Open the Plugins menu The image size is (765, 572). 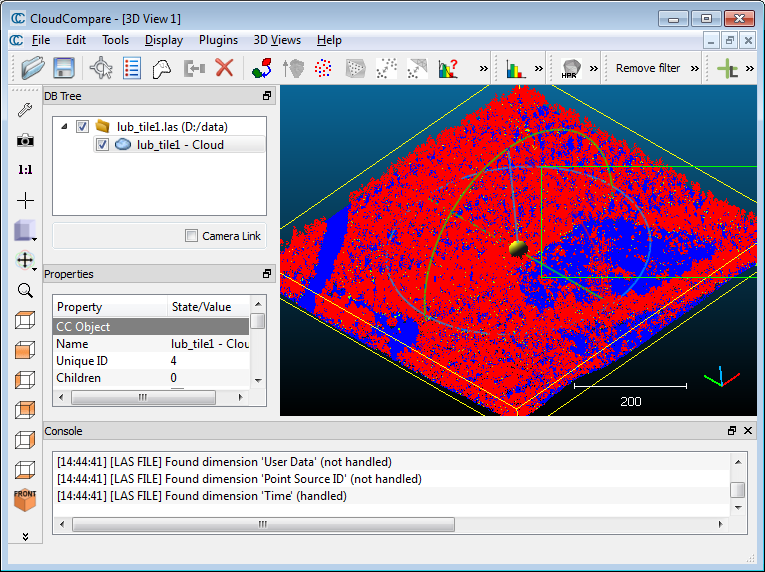218,40
